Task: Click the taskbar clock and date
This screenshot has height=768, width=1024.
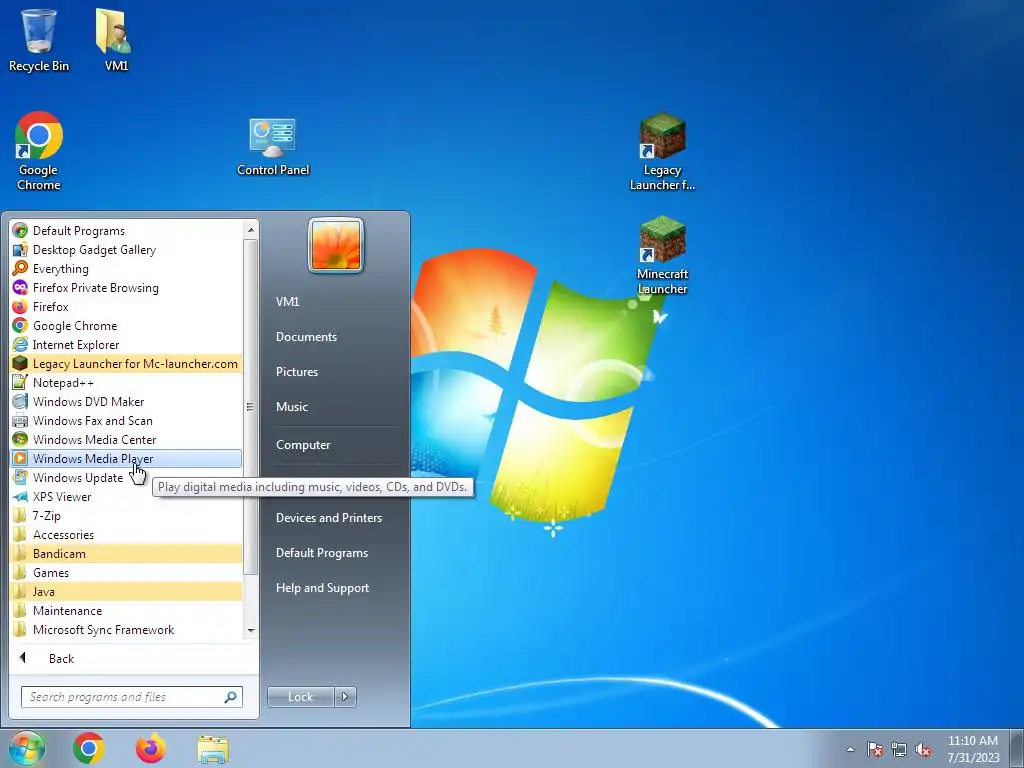Action: [x=973, y=749]
